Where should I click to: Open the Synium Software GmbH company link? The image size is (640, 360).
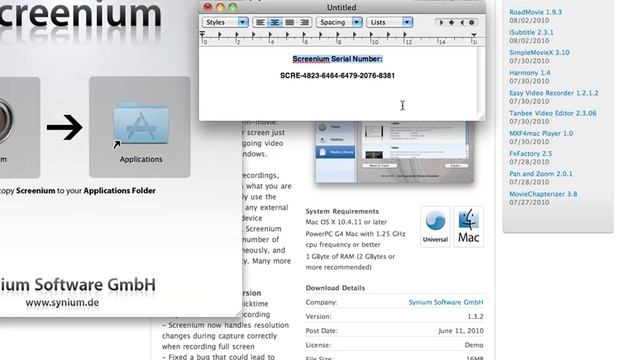click(446, 302)
